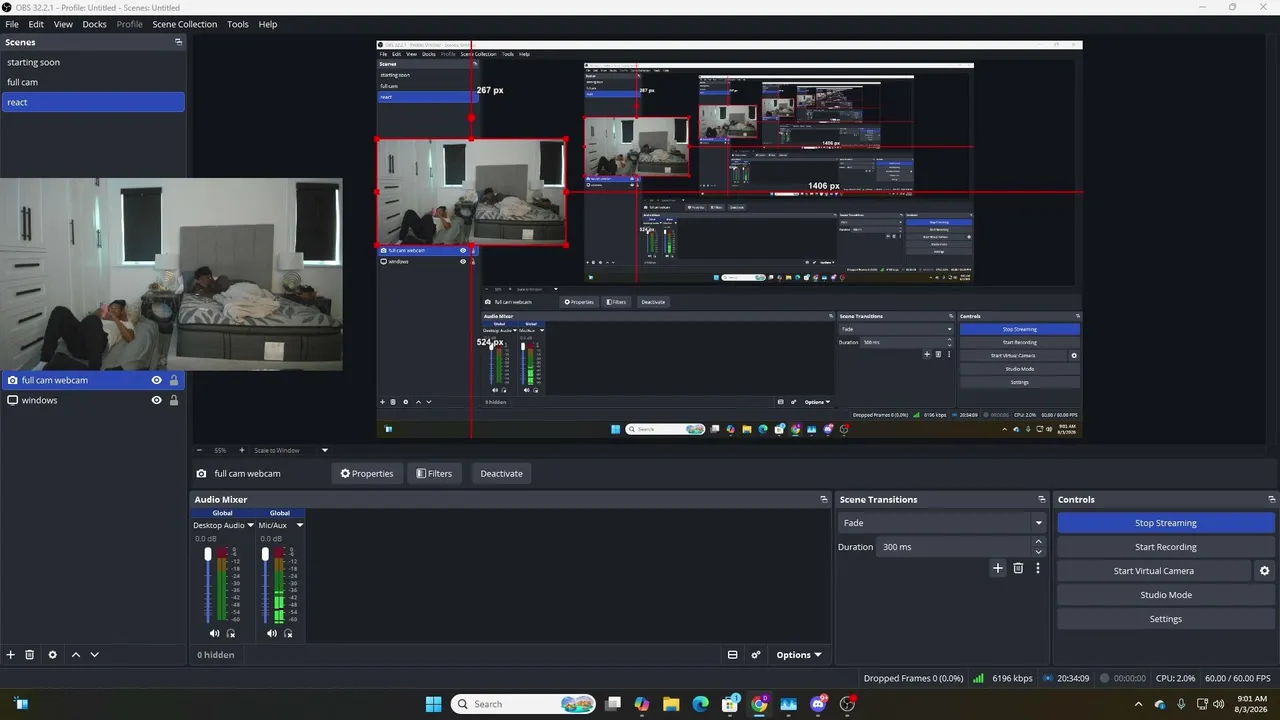Undock the Controls panel

[1272, 499]
